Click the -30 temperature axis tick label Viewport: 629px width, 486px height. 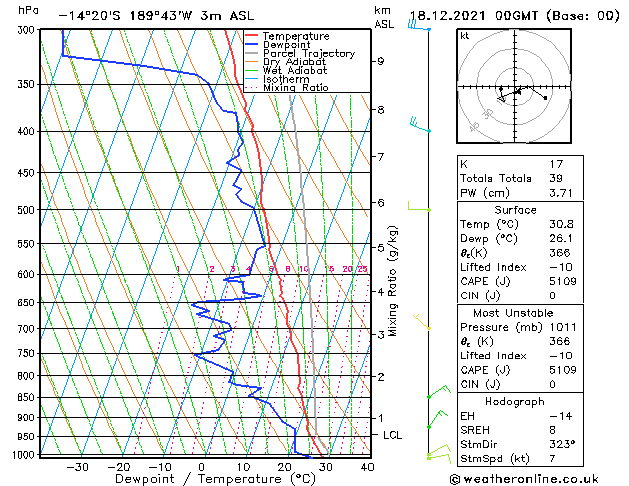point(77,467)
